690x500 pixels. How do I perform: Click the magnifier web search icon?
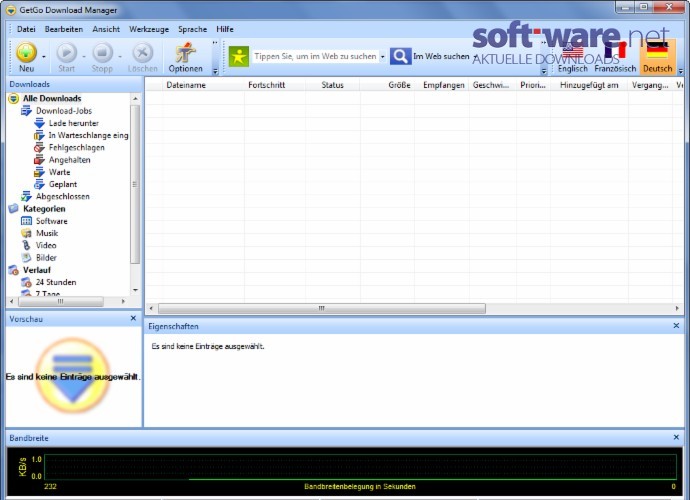pos(400,56)
